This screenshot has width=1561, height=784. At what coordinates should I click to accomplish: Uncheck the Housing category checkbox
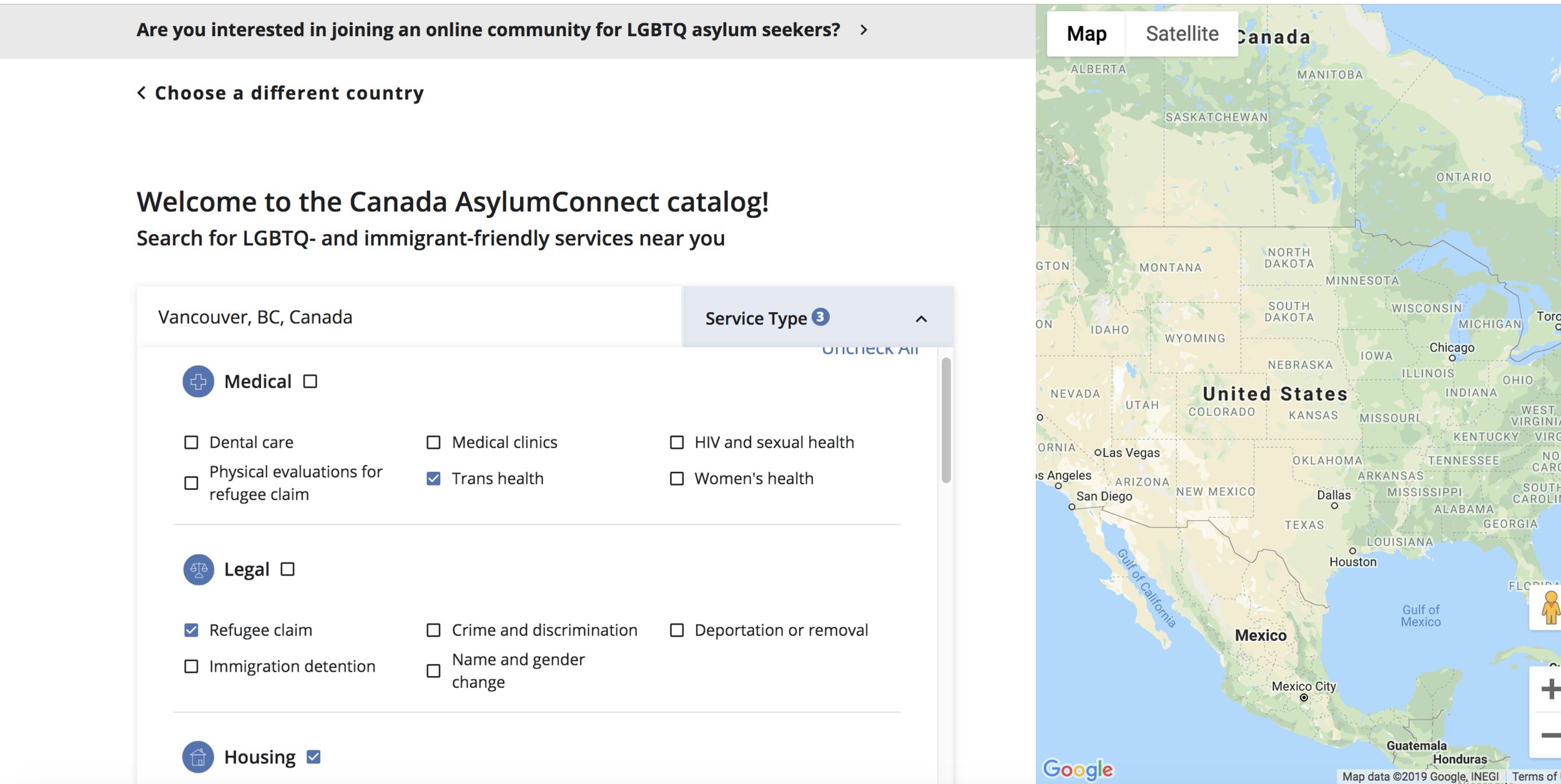click(313, 757)
